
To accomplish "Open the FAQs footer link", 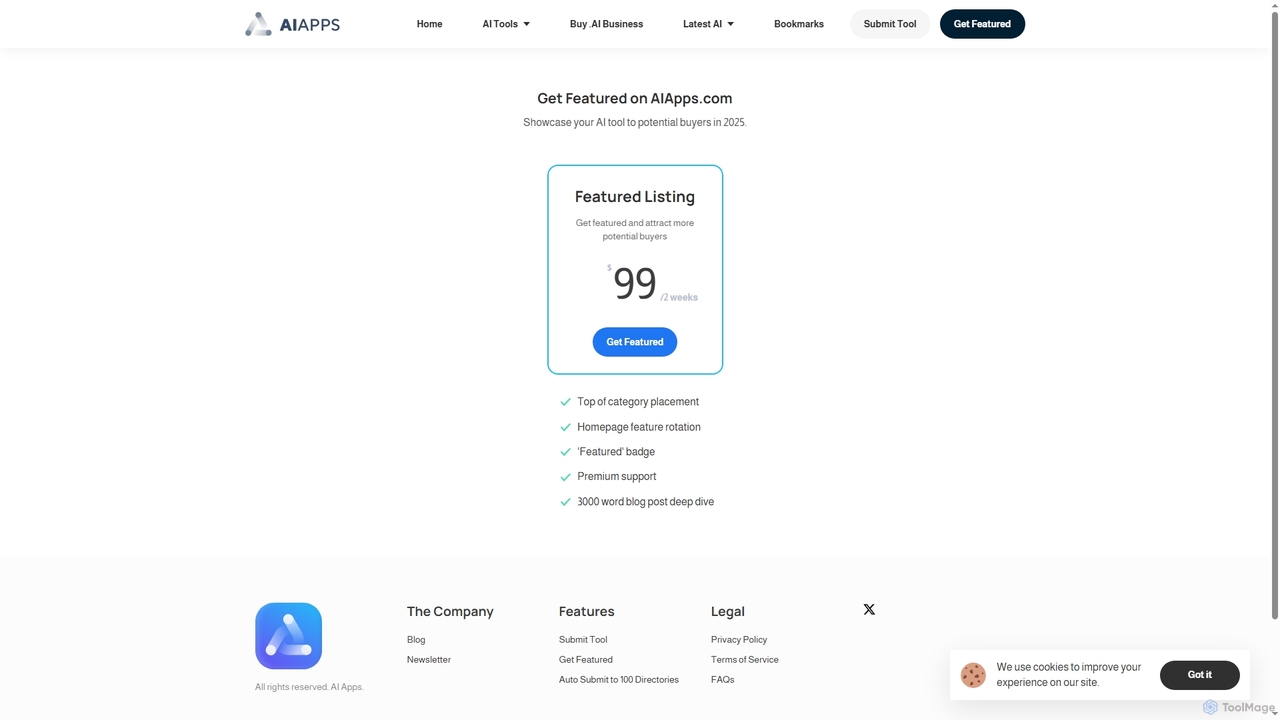I will 723,680.
